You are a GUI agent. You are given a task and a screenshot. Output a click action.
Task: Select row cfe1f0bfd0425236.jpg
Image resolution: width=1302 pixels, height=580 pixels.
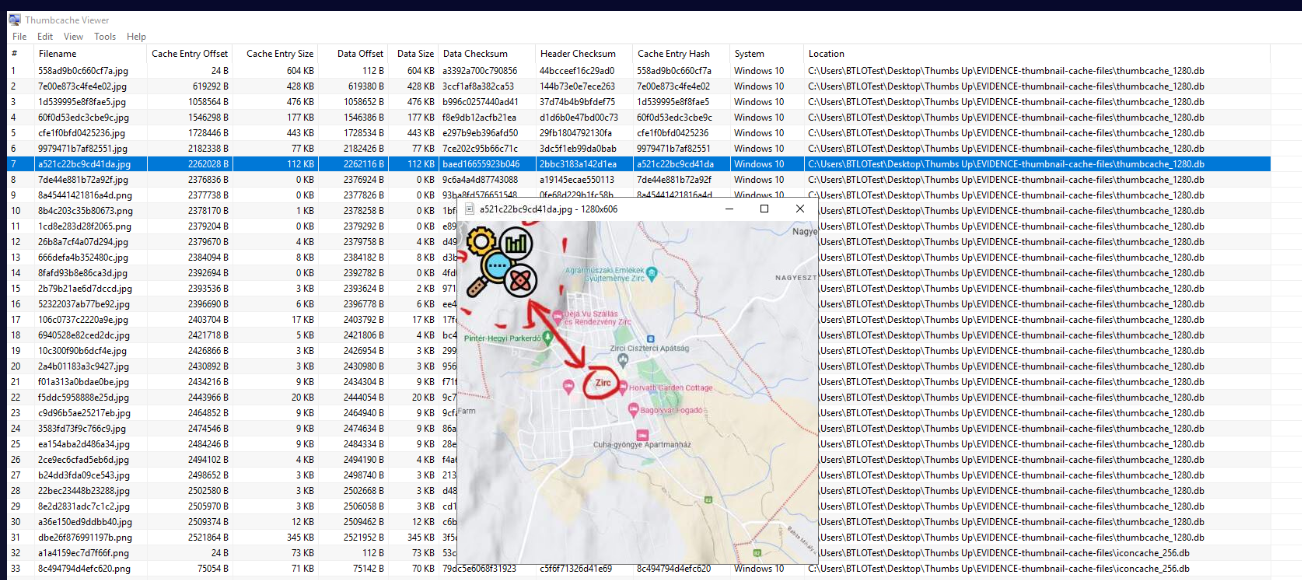(x=639, y=133)
